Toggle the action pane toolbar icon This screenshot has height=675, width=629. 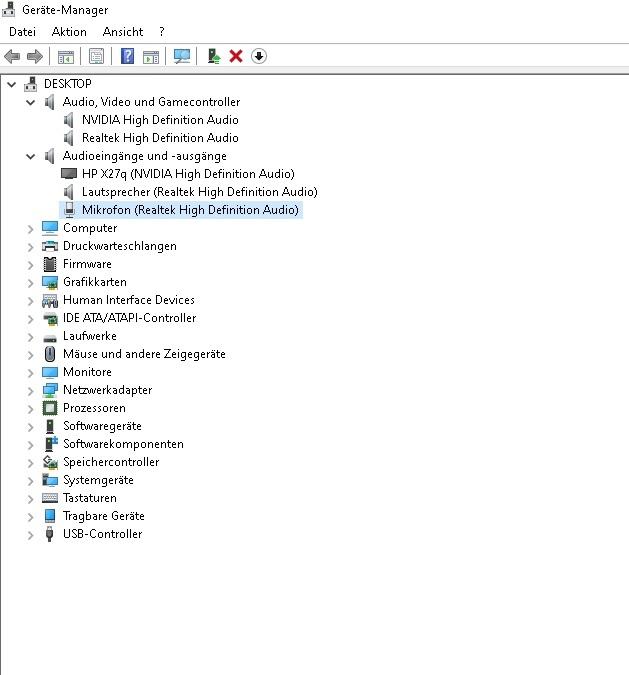[151, 56]
